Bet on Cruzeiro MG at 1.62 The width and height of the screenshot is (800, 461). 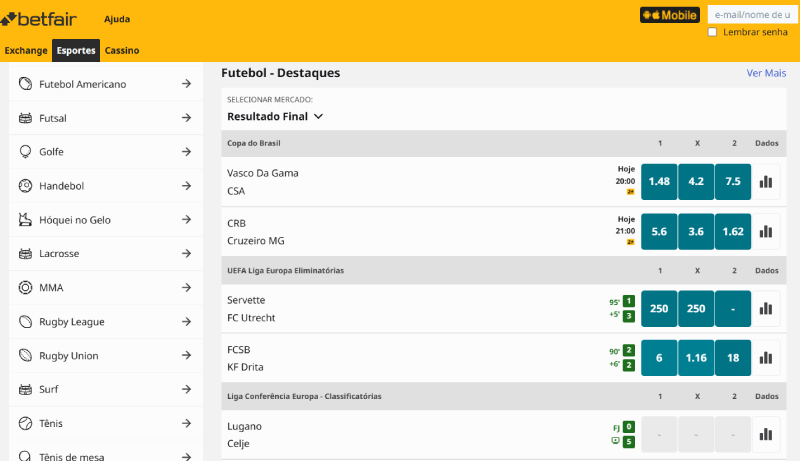point(733,232)
